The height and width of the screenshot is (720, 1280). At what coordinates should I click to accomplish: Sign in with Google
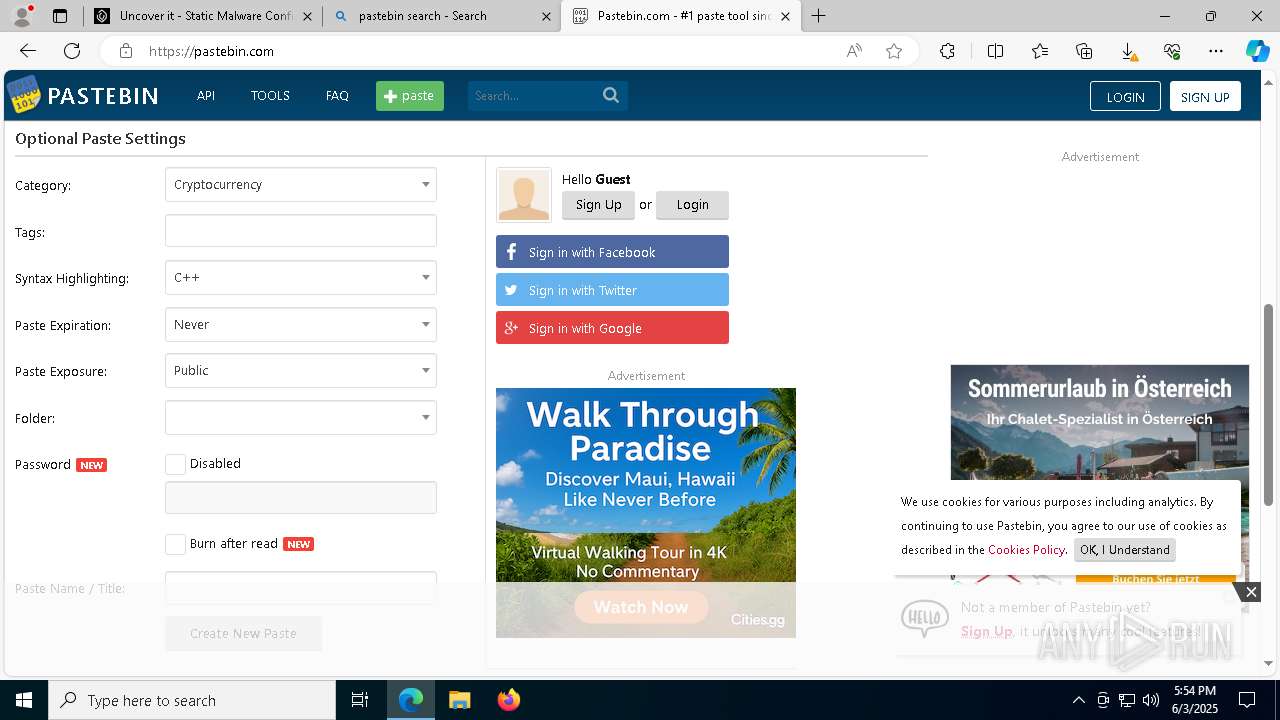tap(612, 328)
